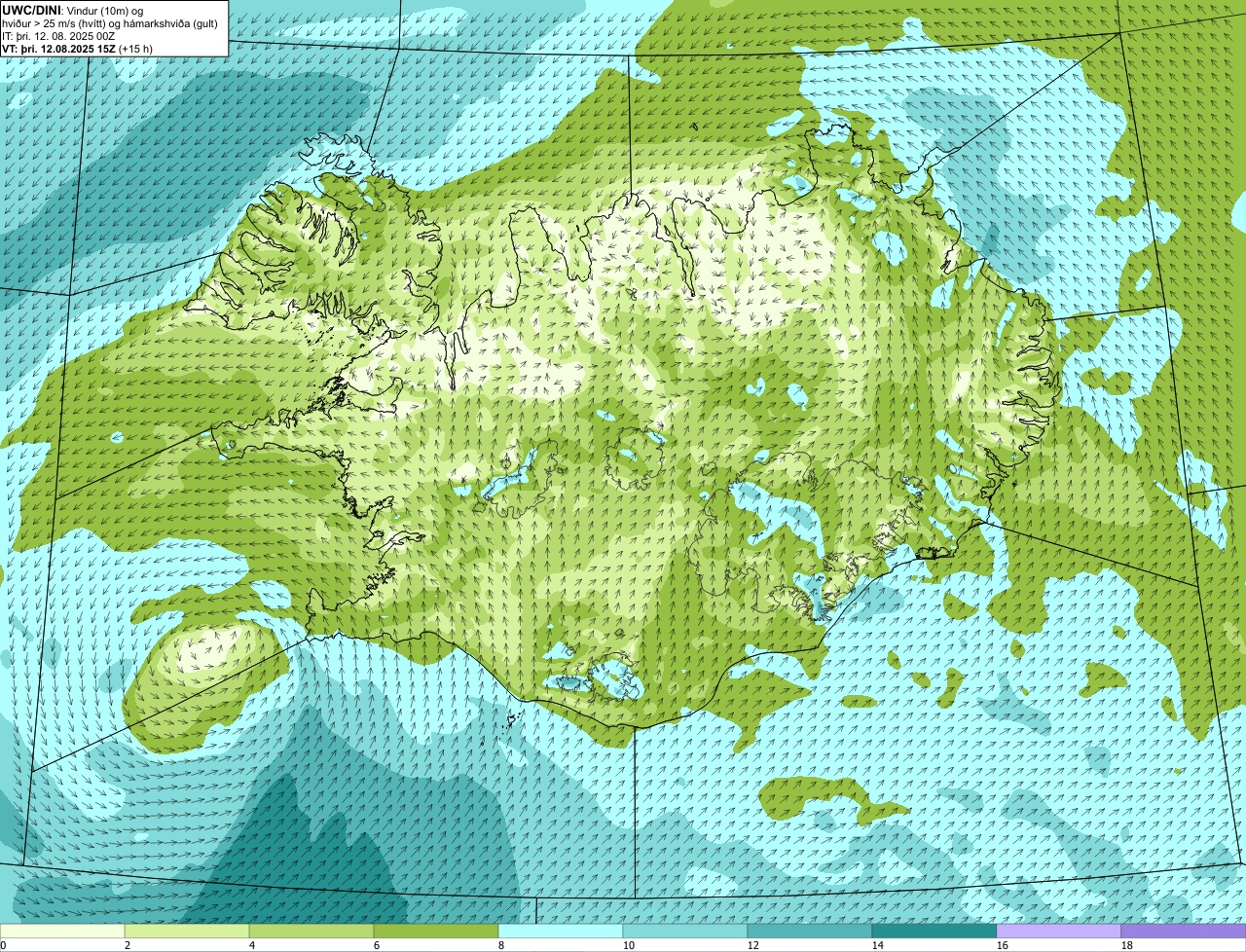Click the lavender 16–18 m/s legend swatch
1246x952 pixels.
pyautogui.click(x=1059, y=931)
